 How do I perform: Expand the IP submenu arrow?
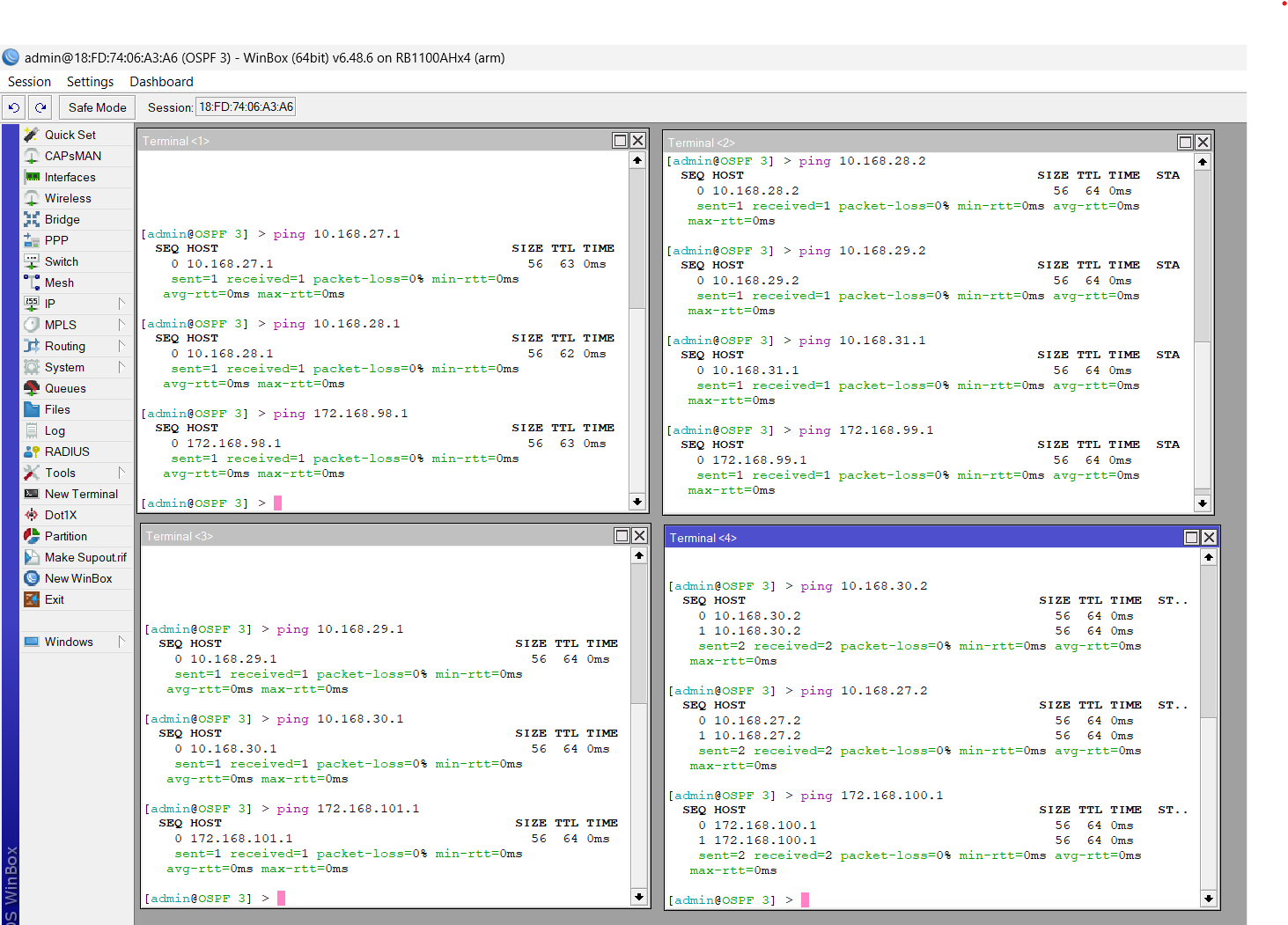pos(121,304)
